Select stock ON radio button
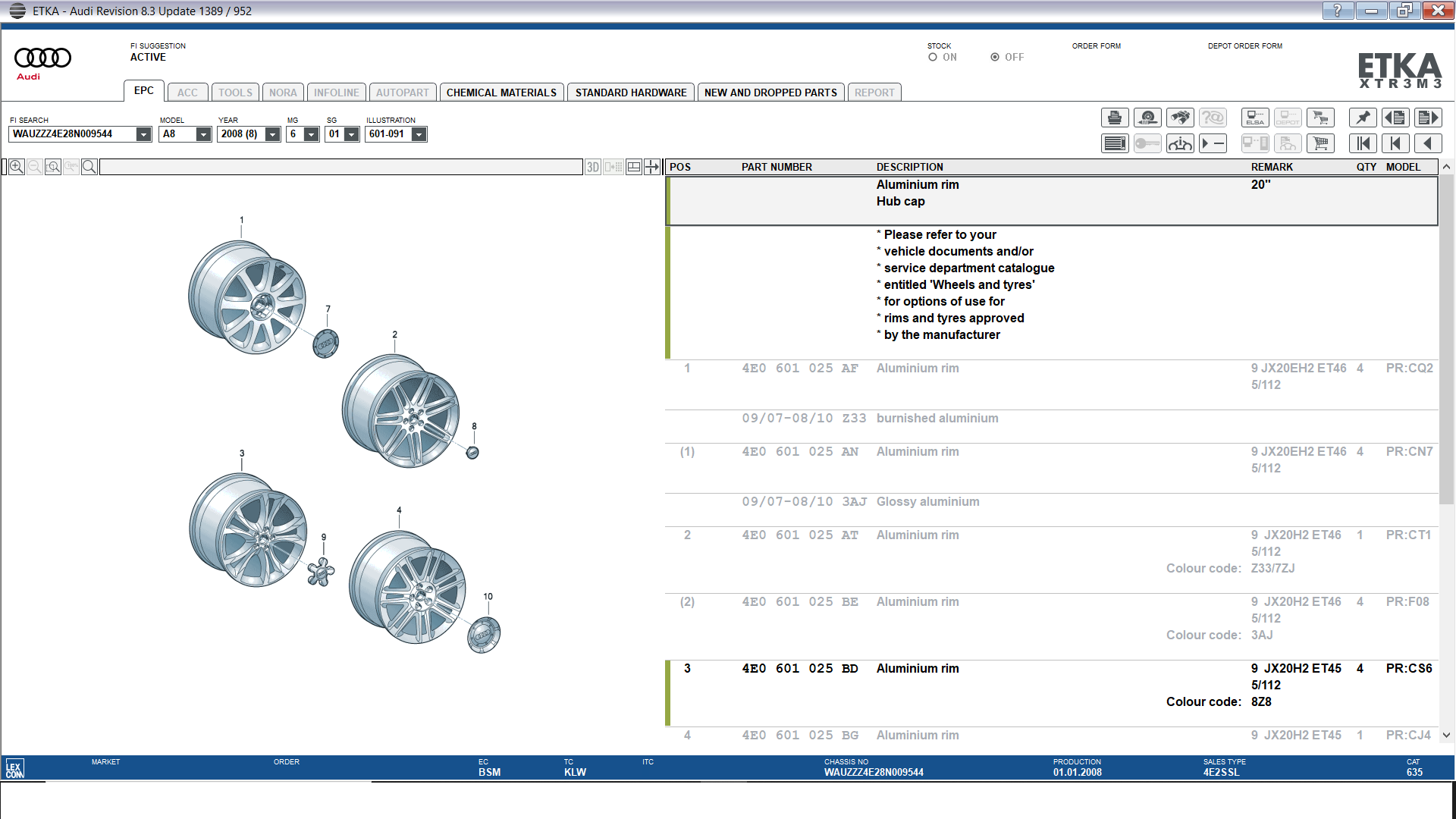 click(933, 57)
